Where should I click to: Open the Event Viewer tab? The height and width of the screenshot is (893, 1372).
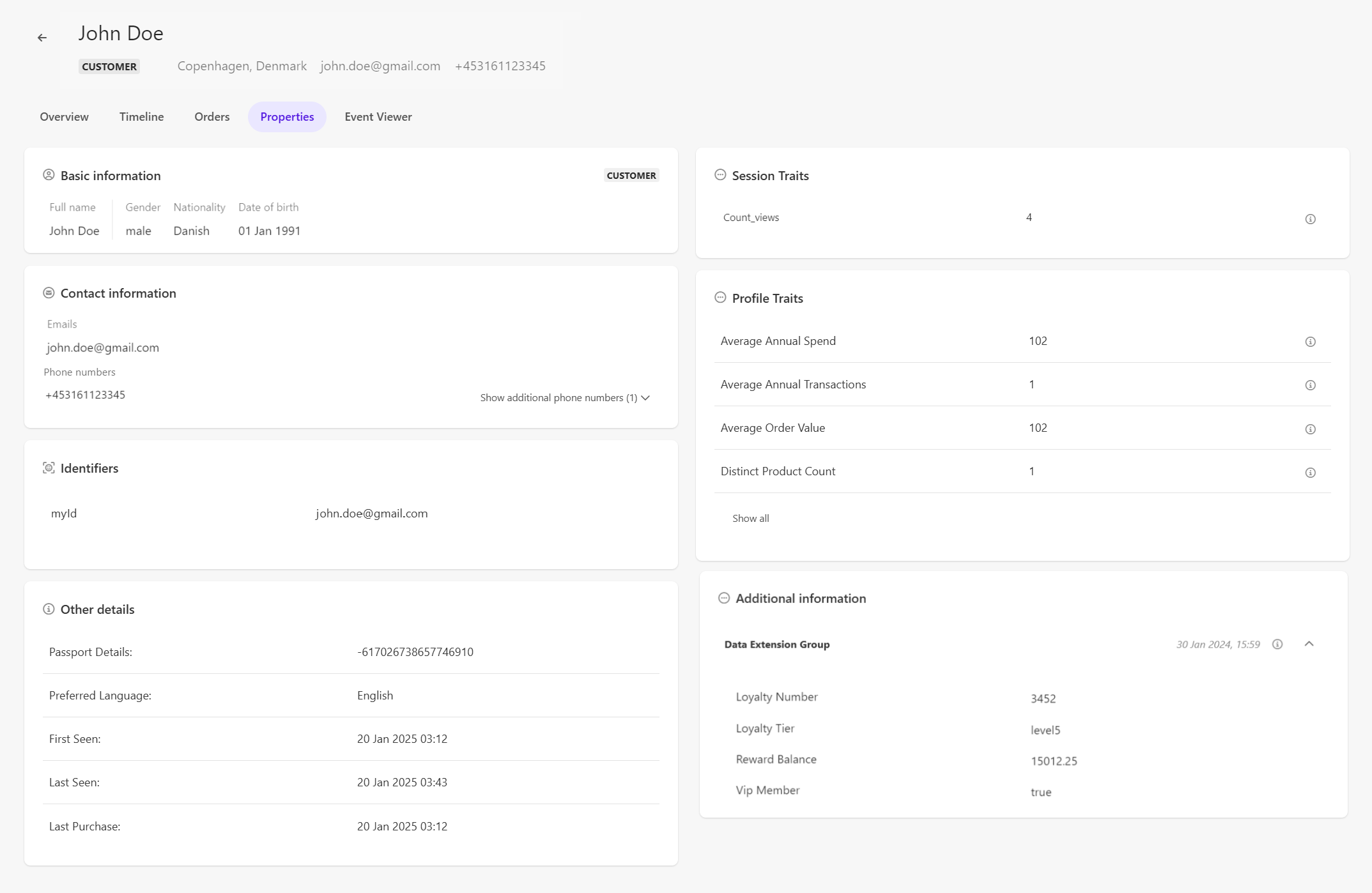coord(378,117)
